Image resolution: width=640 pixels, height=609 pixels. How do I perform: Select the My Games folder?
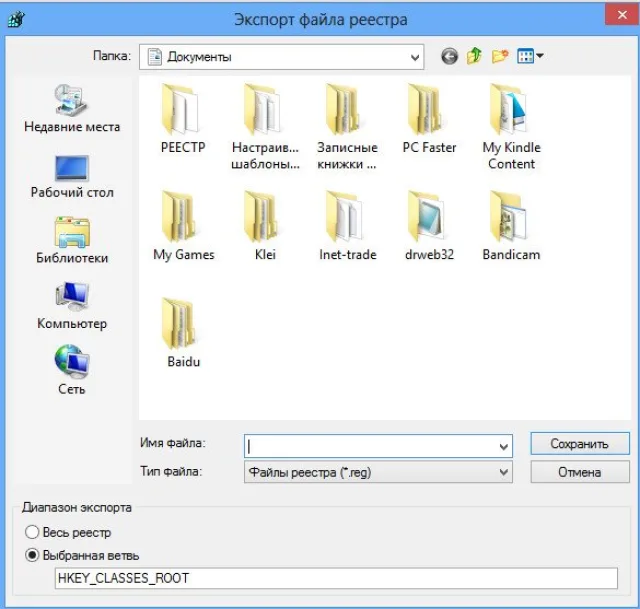(x=184, y=226)
